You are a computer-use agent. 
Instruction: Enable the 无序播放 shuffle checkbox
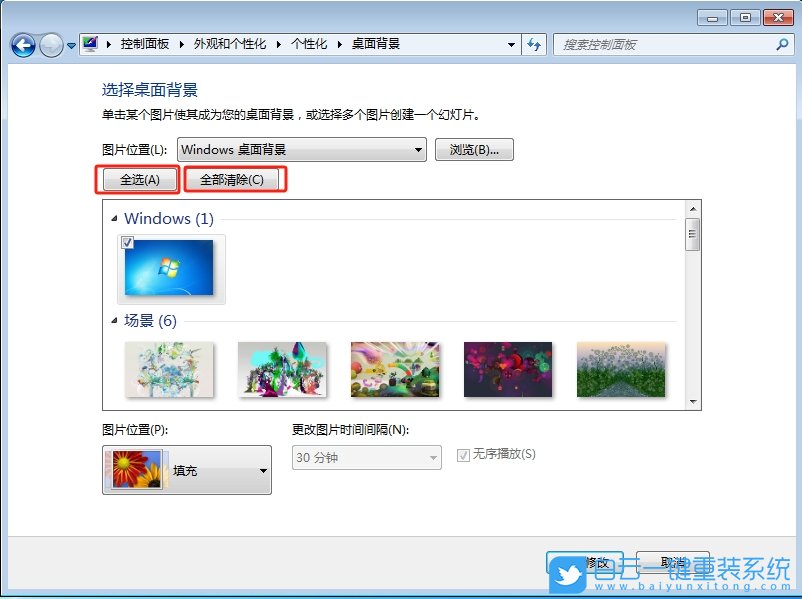tap(463, 455)
